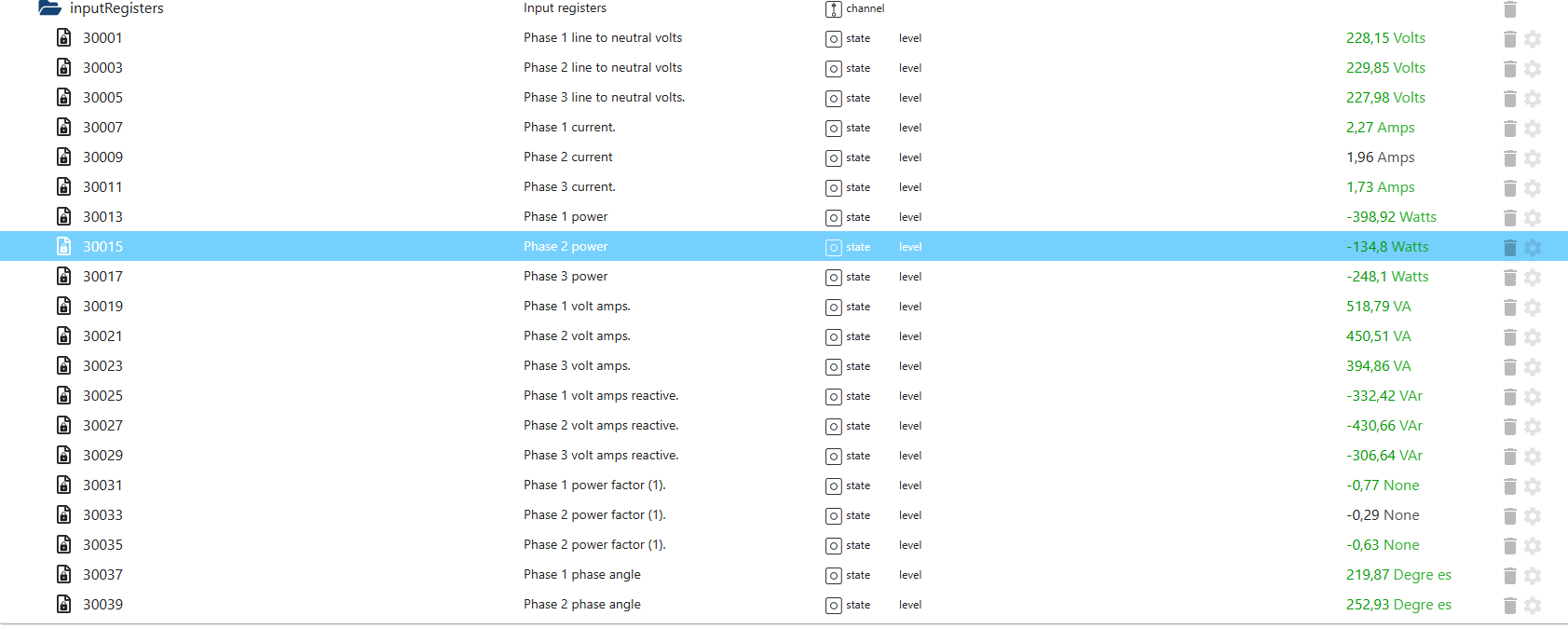This screenshot has width=1568, height=629.
Task: Open settings gear for register 30033
Action: tap(1533, 516)
